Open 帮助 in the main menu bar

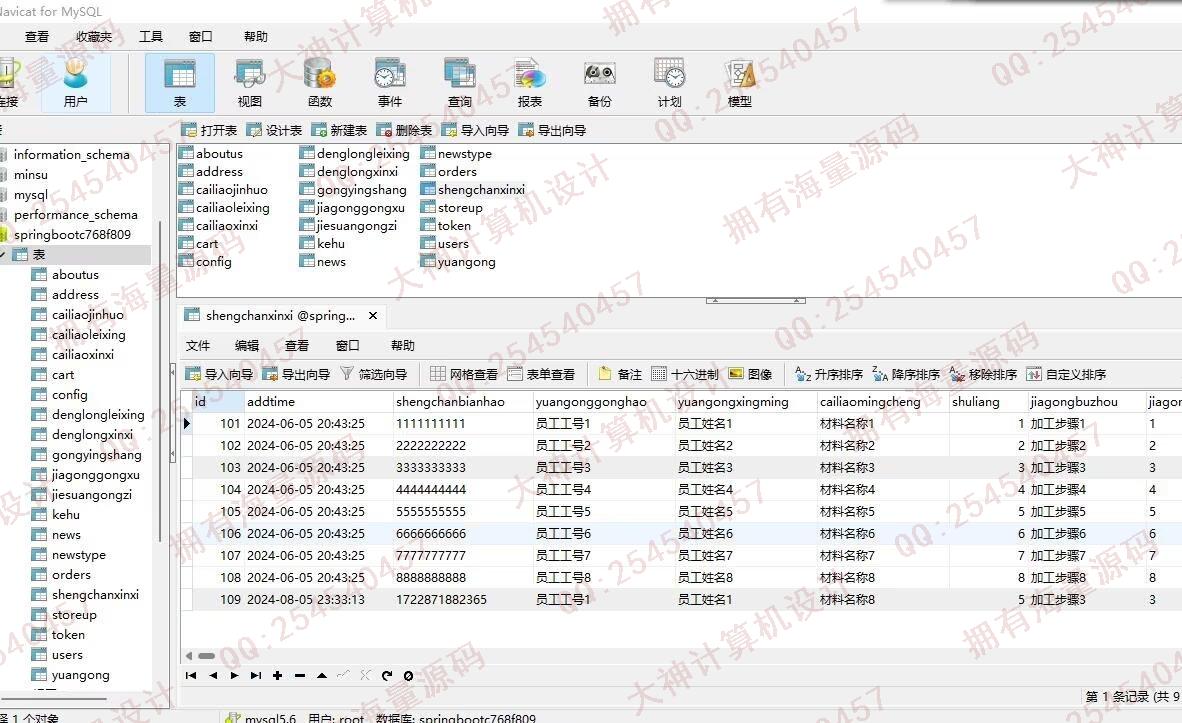click(256, 36)
